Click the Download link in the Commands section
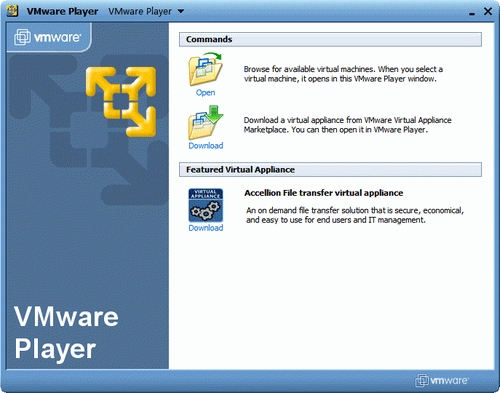The image size is (500, 393). click(x=206, y=146)
